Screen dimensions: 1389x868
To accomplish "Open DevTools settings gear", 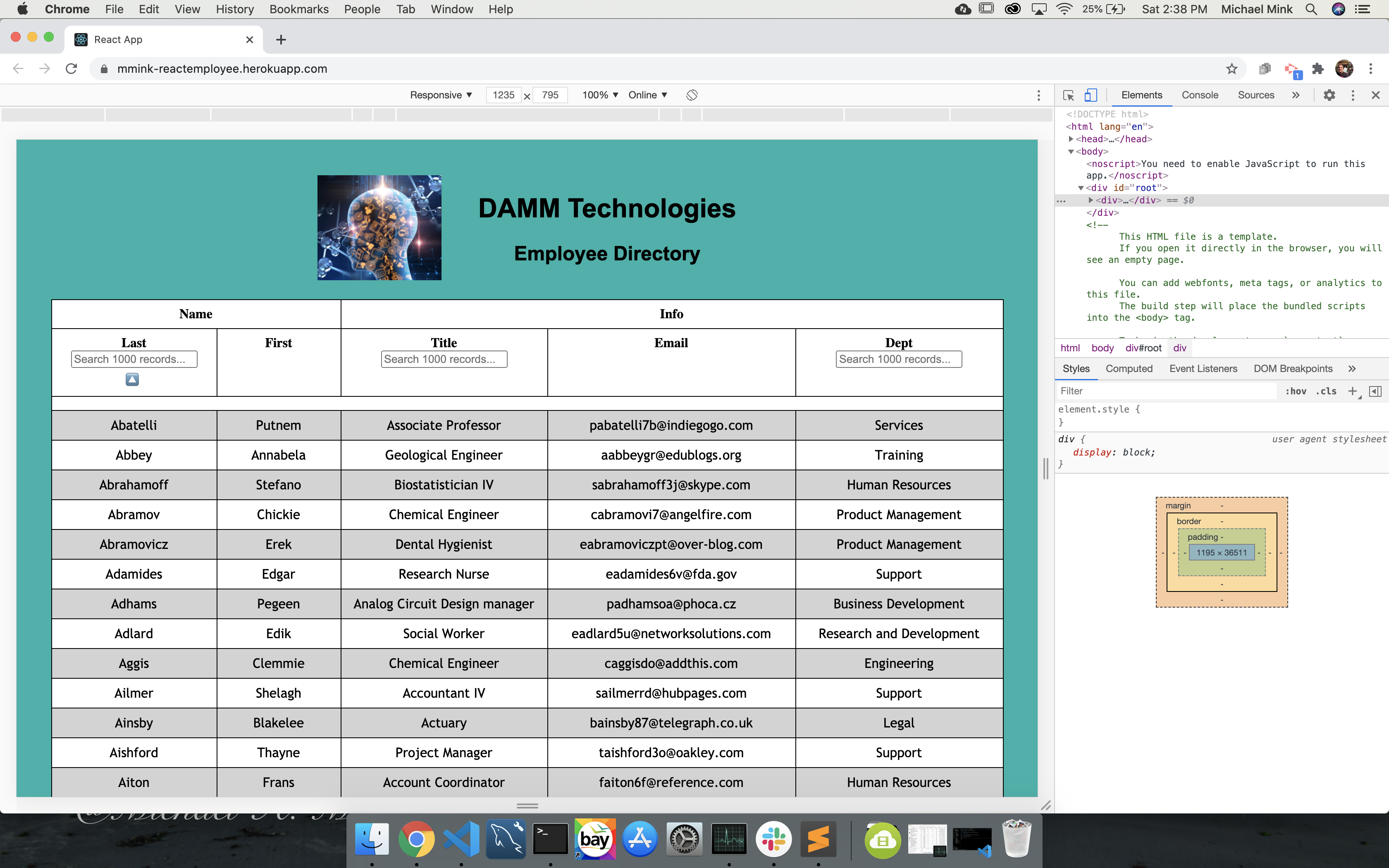I will click(x=1329, y=95).
